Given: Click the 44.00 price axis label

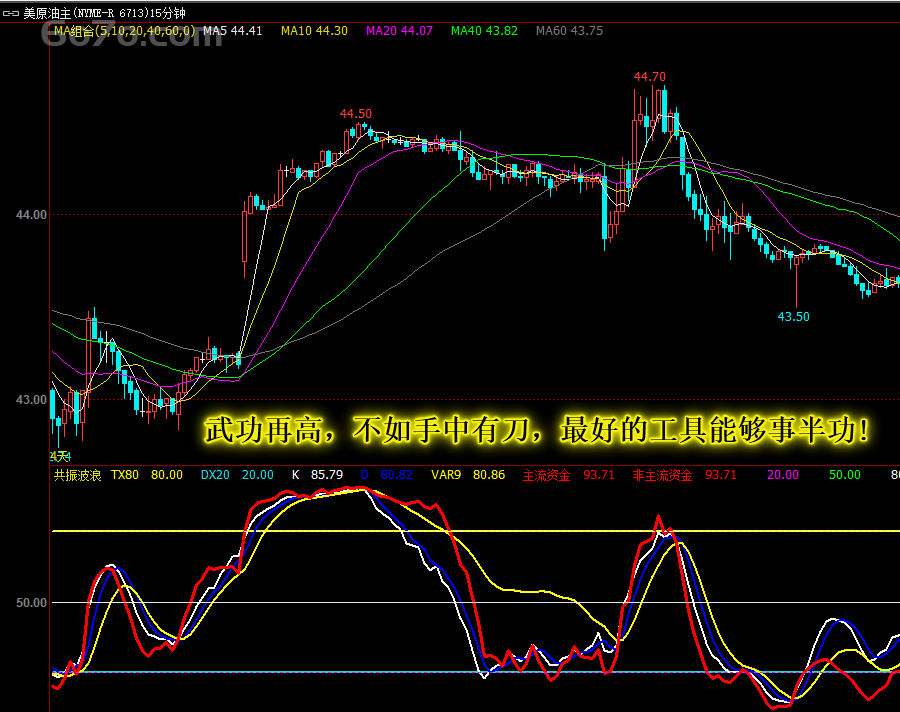Looking at the screenshot, I should pyautogui.click(x=30, y=214).
